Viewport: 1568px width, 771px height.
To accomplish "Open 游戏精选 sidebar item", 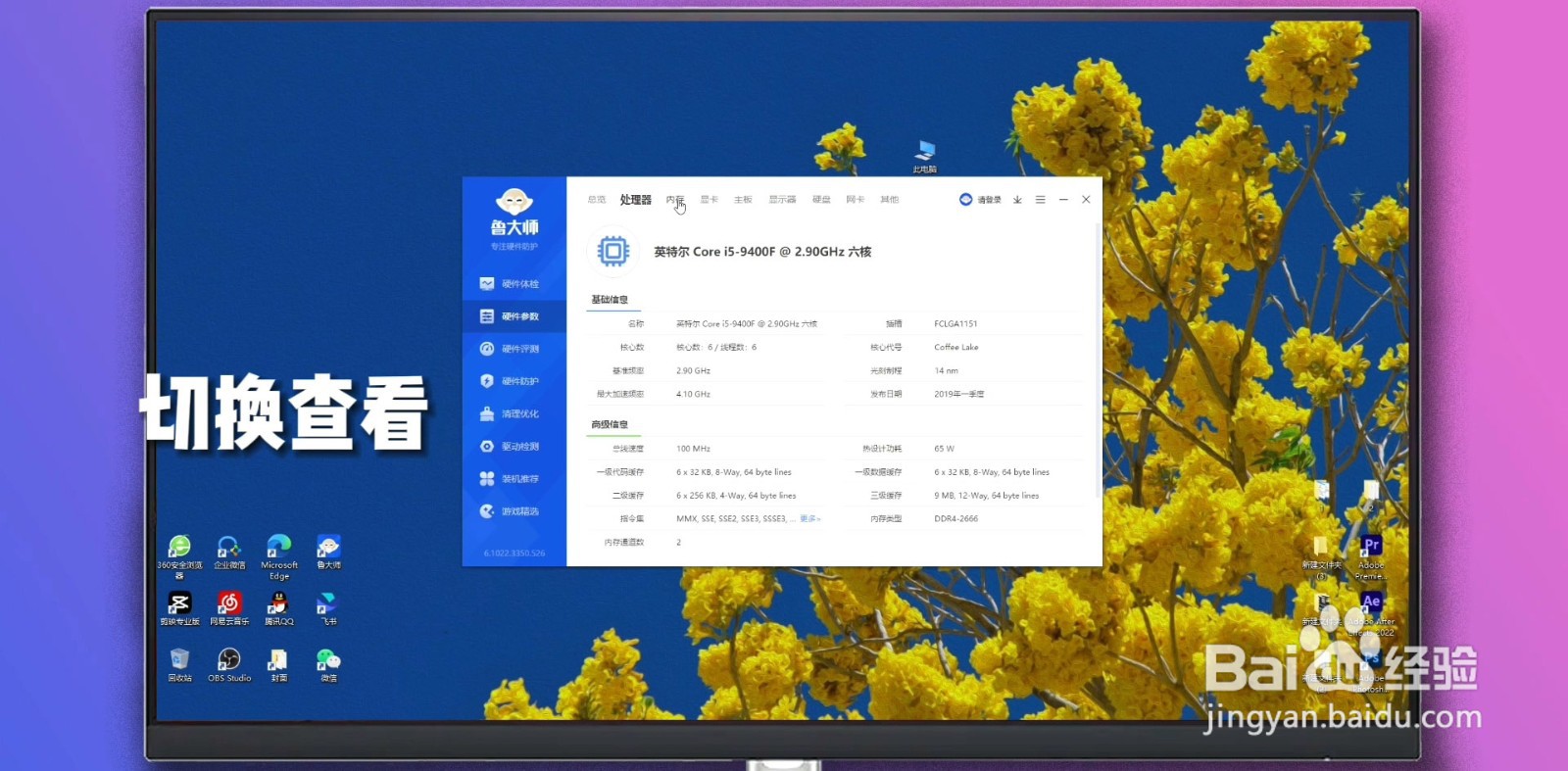I will pos(514,510).
